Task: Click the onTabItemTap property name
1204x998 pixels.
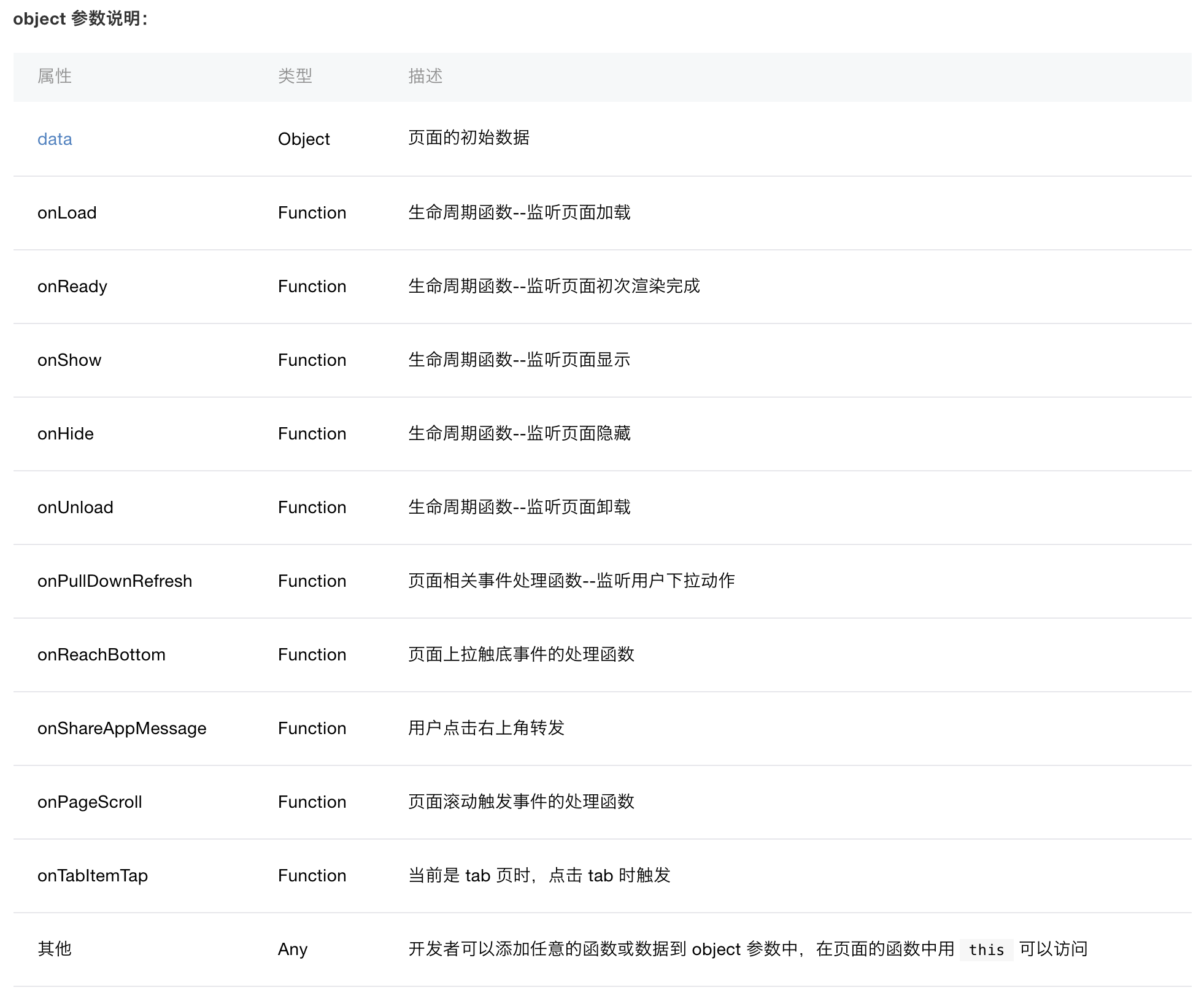Action: [x=93, y=876]
